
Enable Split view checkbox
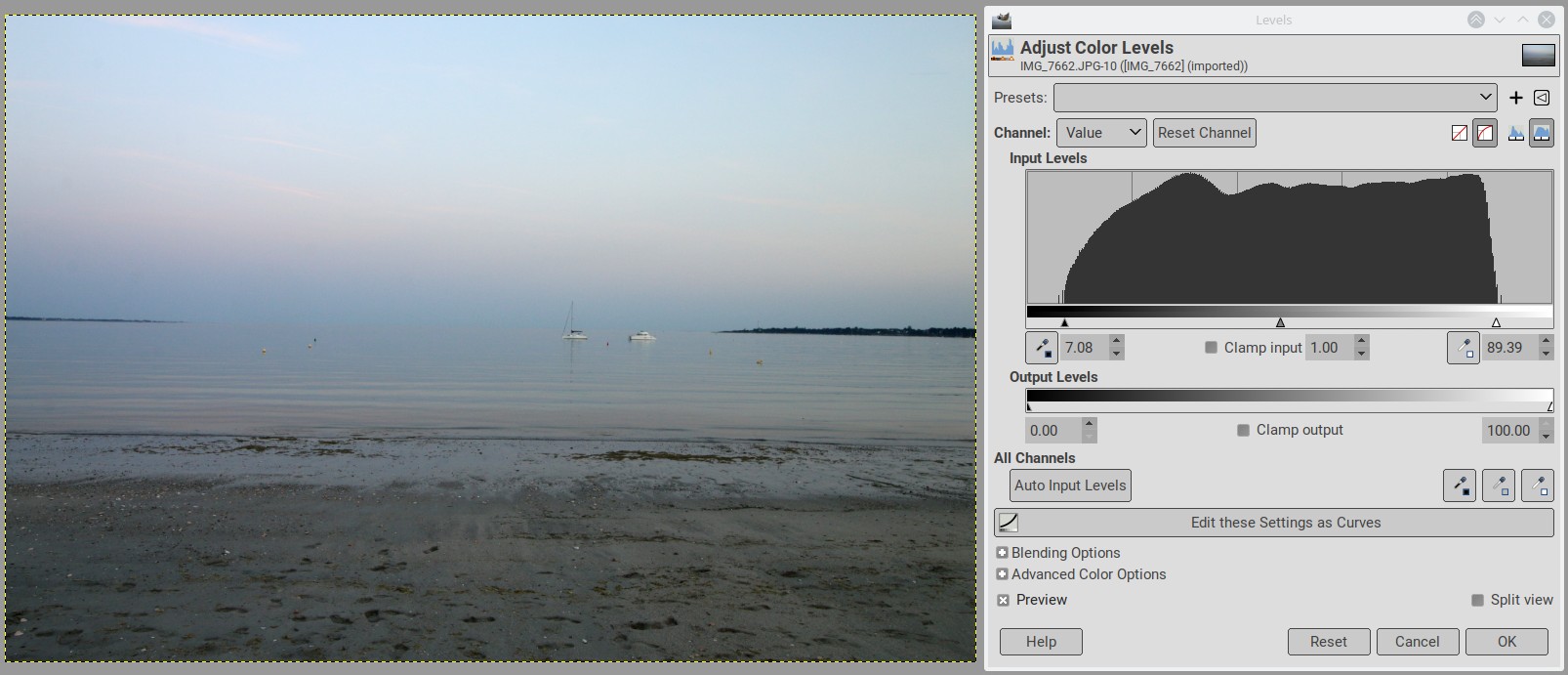[1477, 600]
